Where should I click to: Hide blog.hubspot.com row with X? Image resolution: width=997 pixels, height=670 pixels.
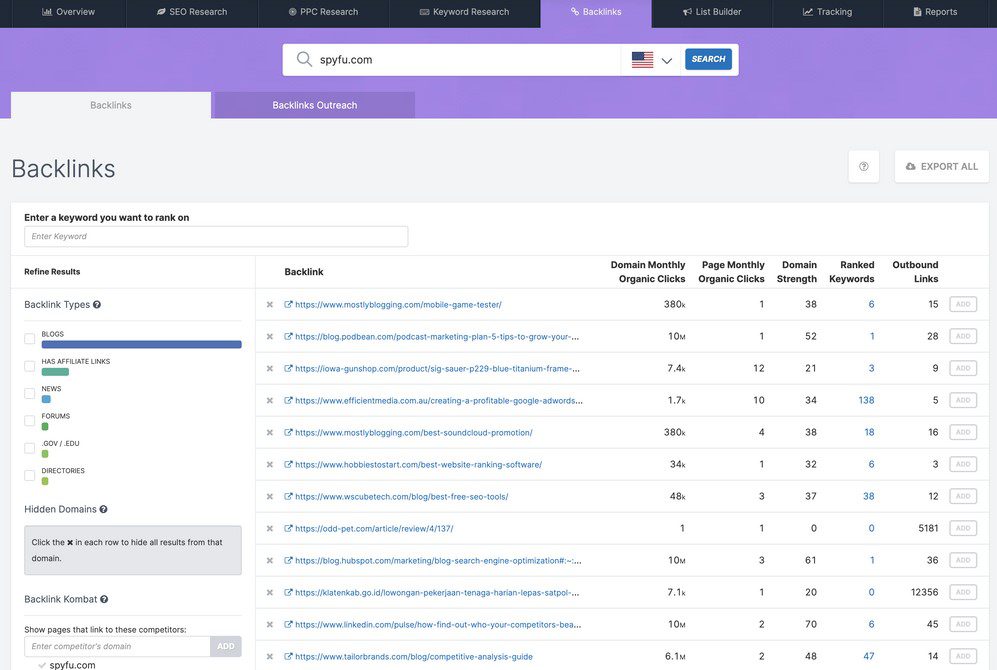[x=270, y=561]
